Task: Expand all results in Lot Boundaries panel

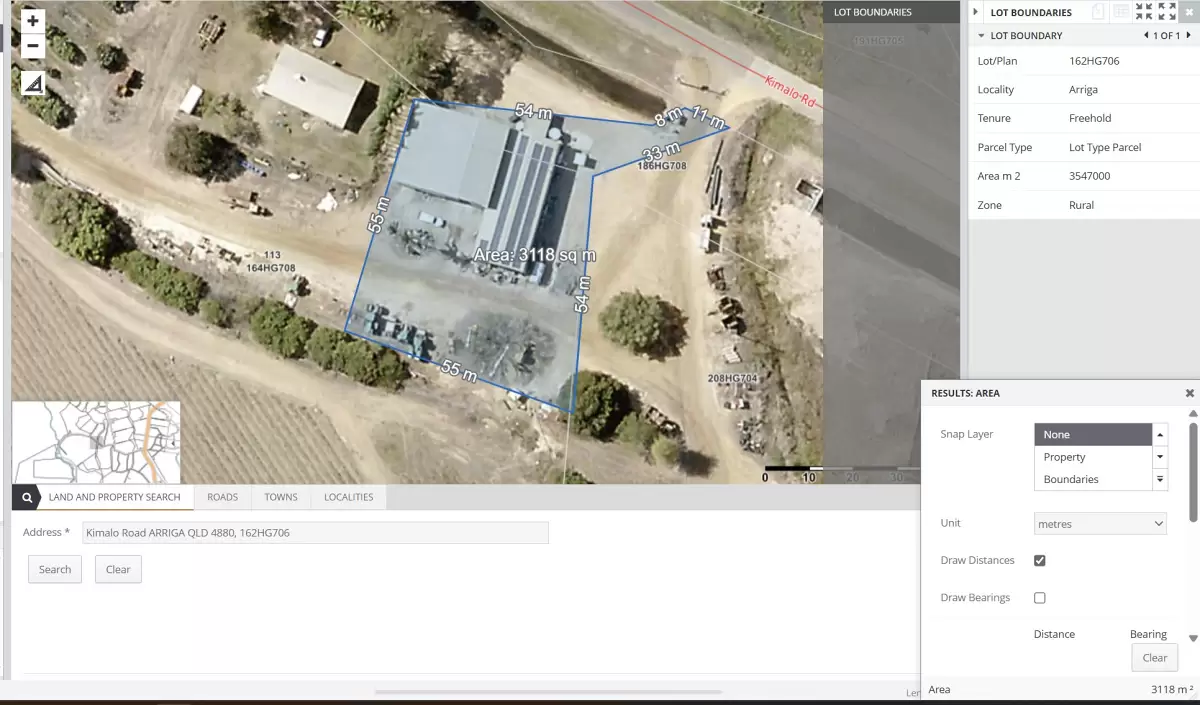Action: [1167, 12]
